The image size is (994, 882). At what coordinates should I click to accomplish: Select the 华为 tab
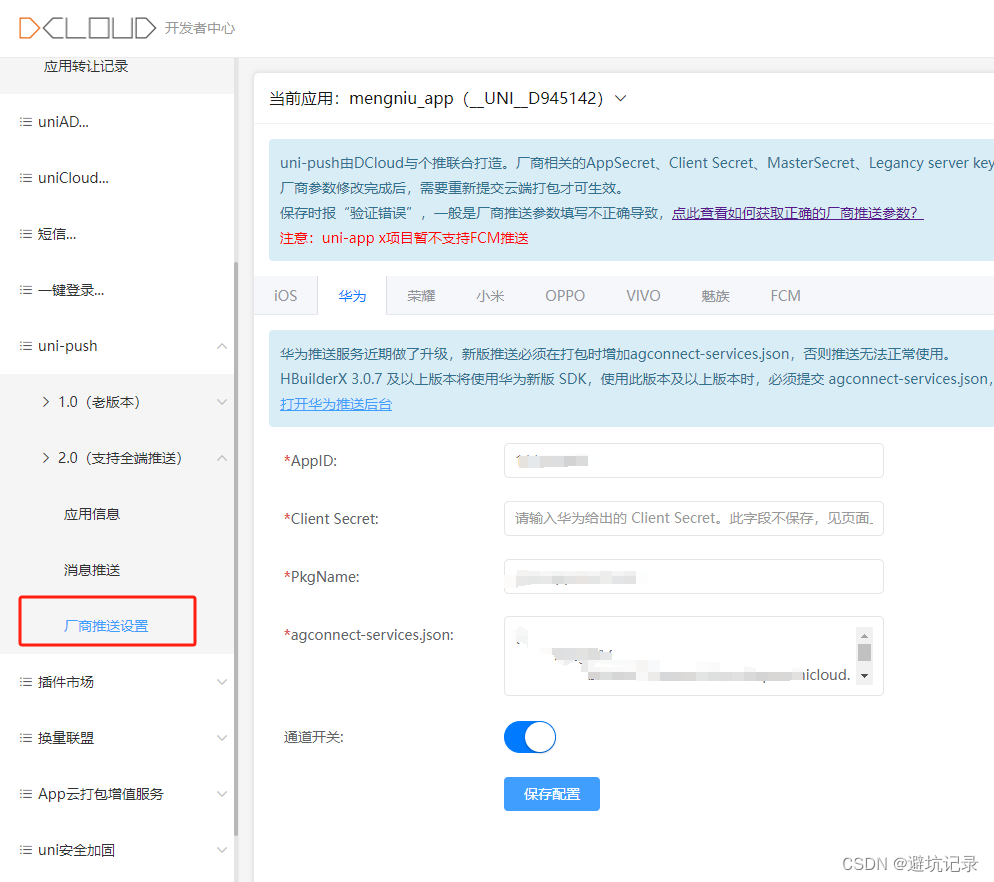(352, 295)
